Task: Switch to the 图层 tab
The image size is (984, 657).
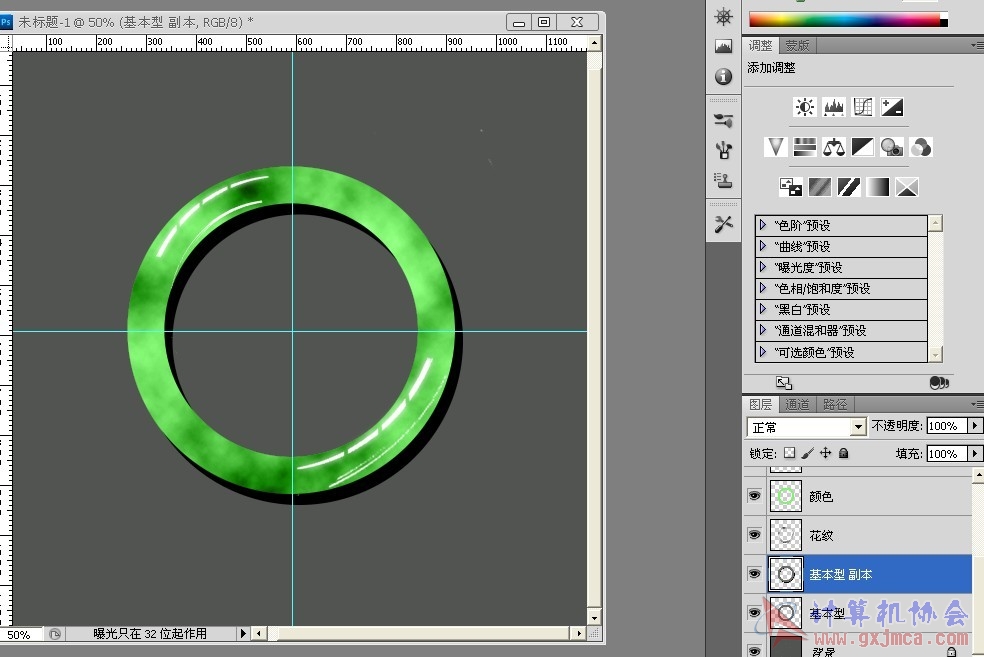Action: pos(761,404)
